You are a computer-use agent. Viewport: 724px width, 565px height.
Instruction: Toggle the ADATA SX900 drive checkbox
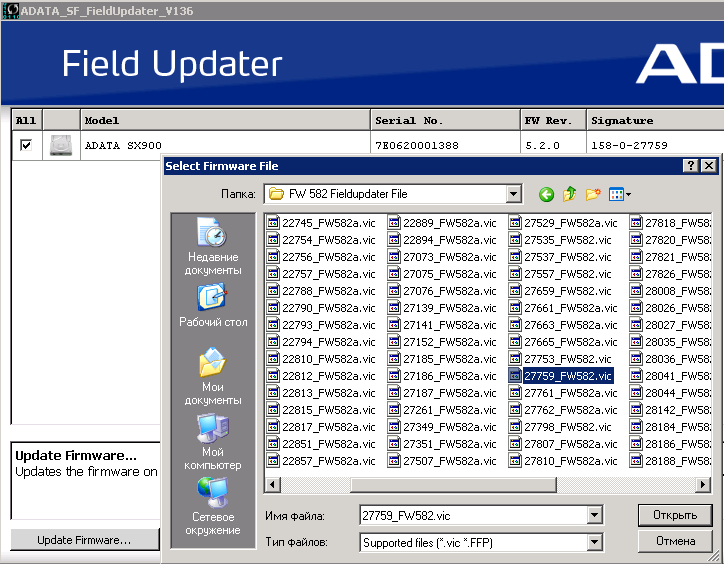[26, 145]
